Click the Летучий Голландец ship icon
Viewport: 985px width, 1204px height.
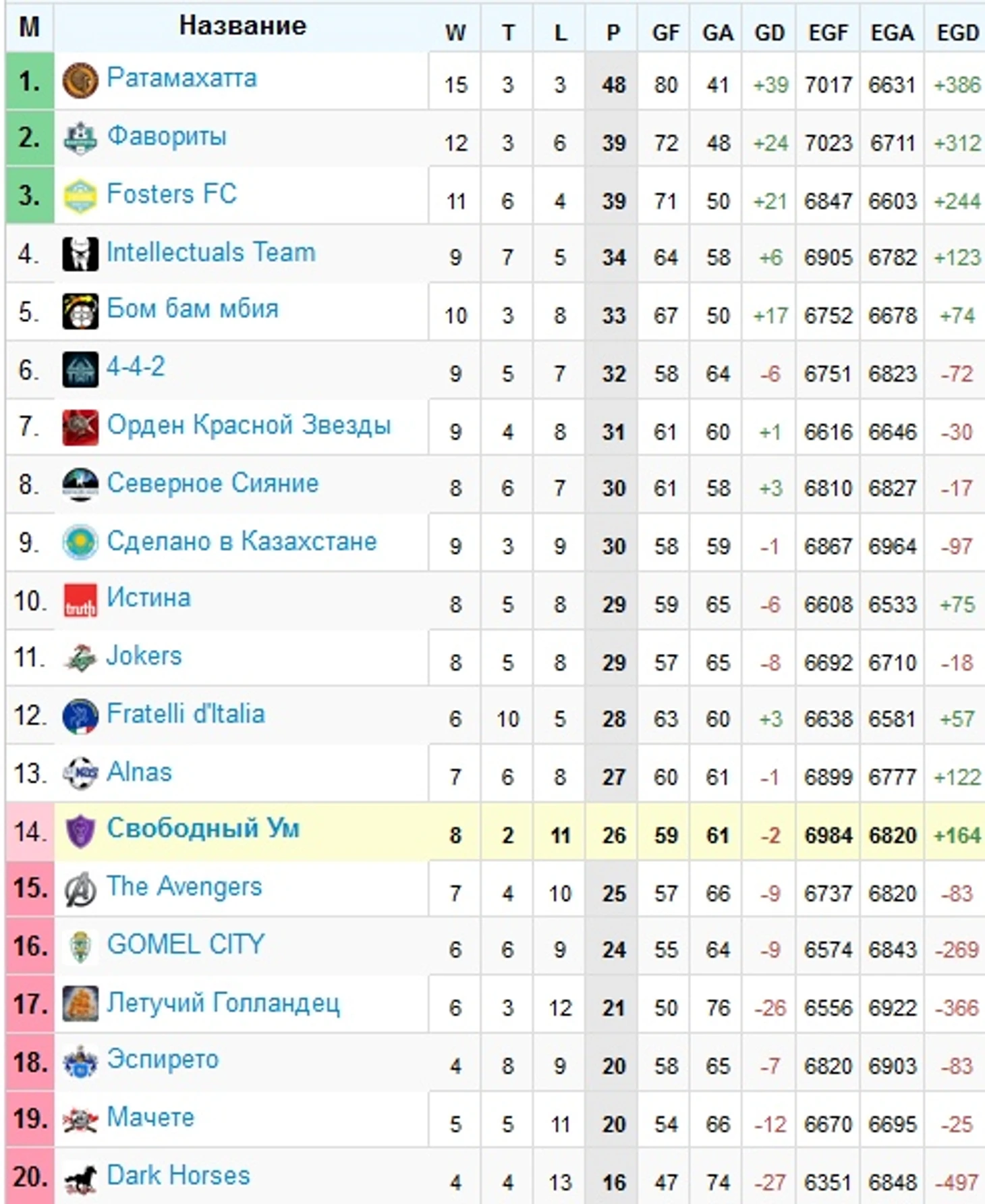point(80,1004)
